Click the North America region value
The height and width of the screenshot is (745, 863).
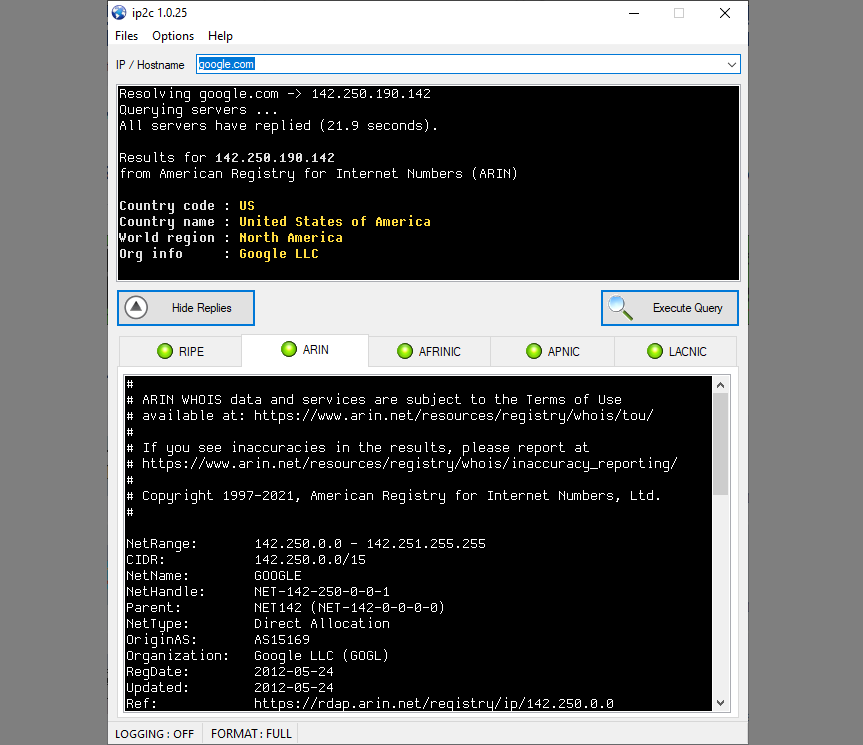coord(291,238)
